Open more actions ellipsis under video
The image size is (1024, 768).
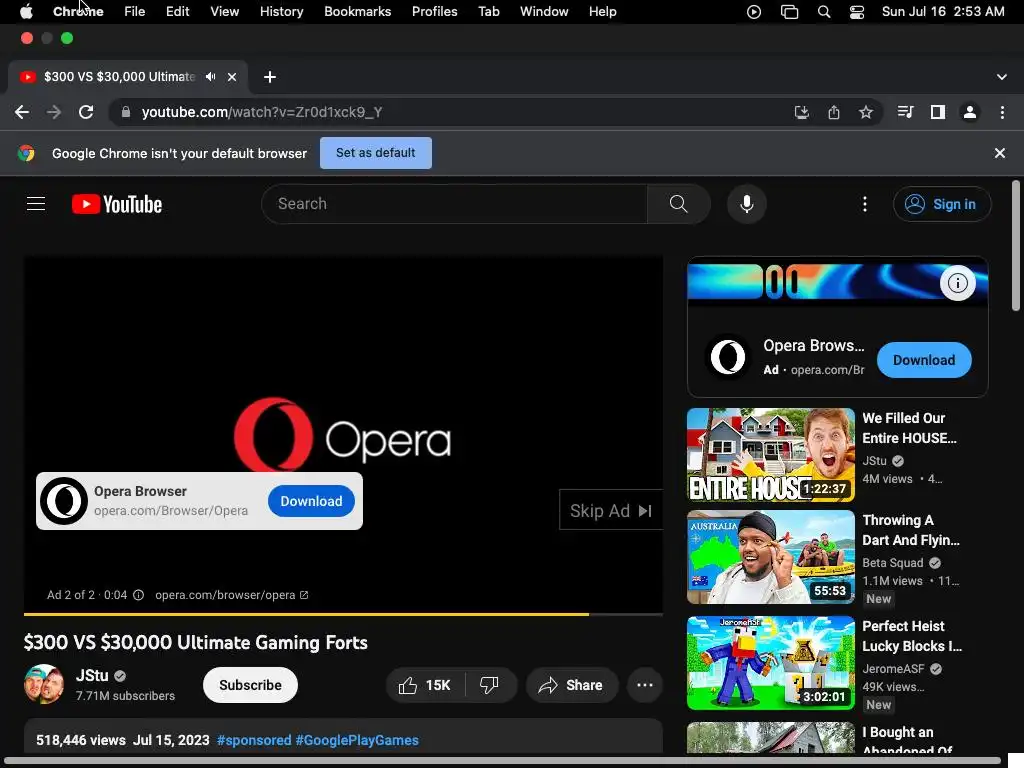645,685
